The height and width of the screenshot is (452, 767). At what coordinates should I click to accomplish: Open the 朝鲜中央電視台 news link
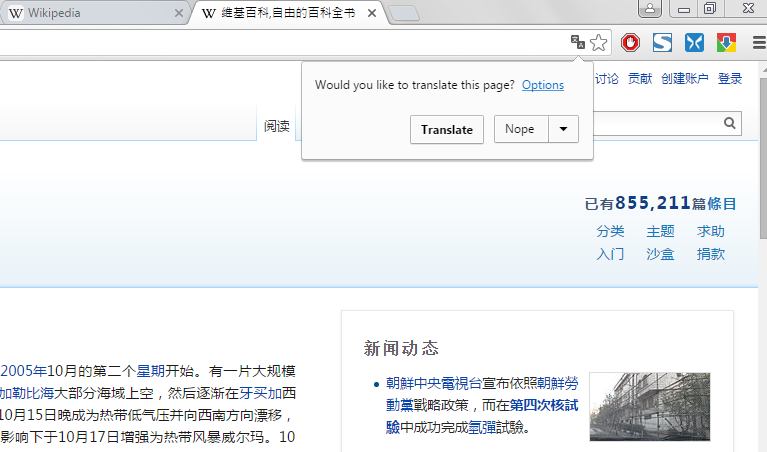[x=434, y=383]
